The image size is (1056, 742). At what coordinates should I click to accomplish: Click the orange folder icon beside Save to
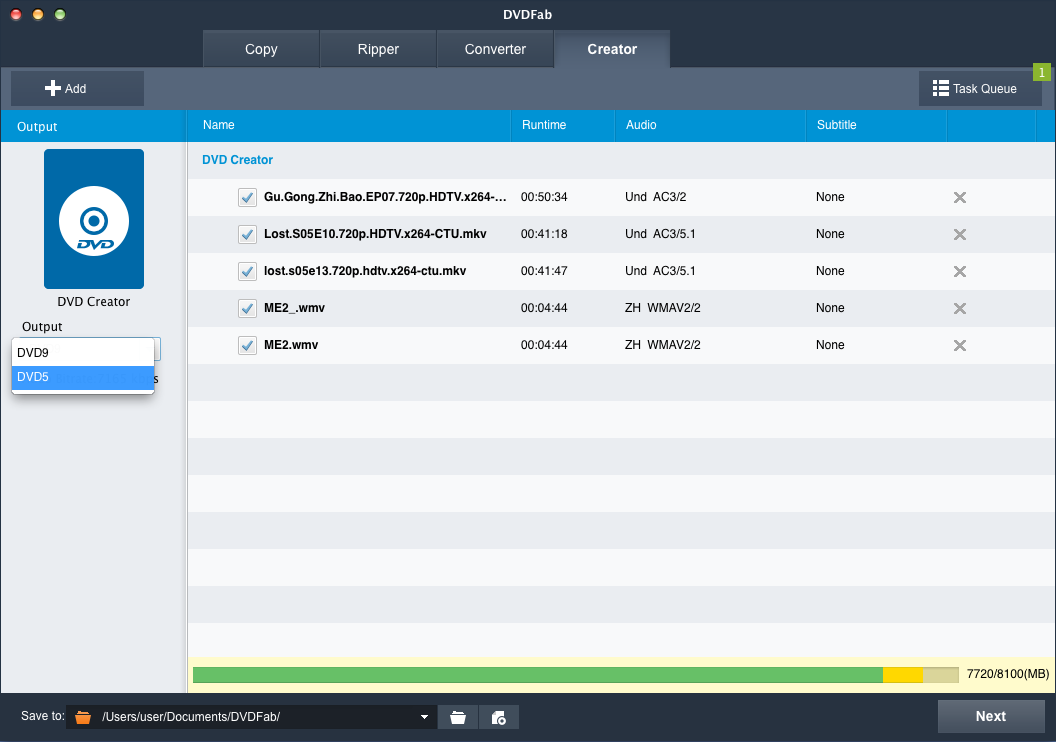tap(83, 717)
